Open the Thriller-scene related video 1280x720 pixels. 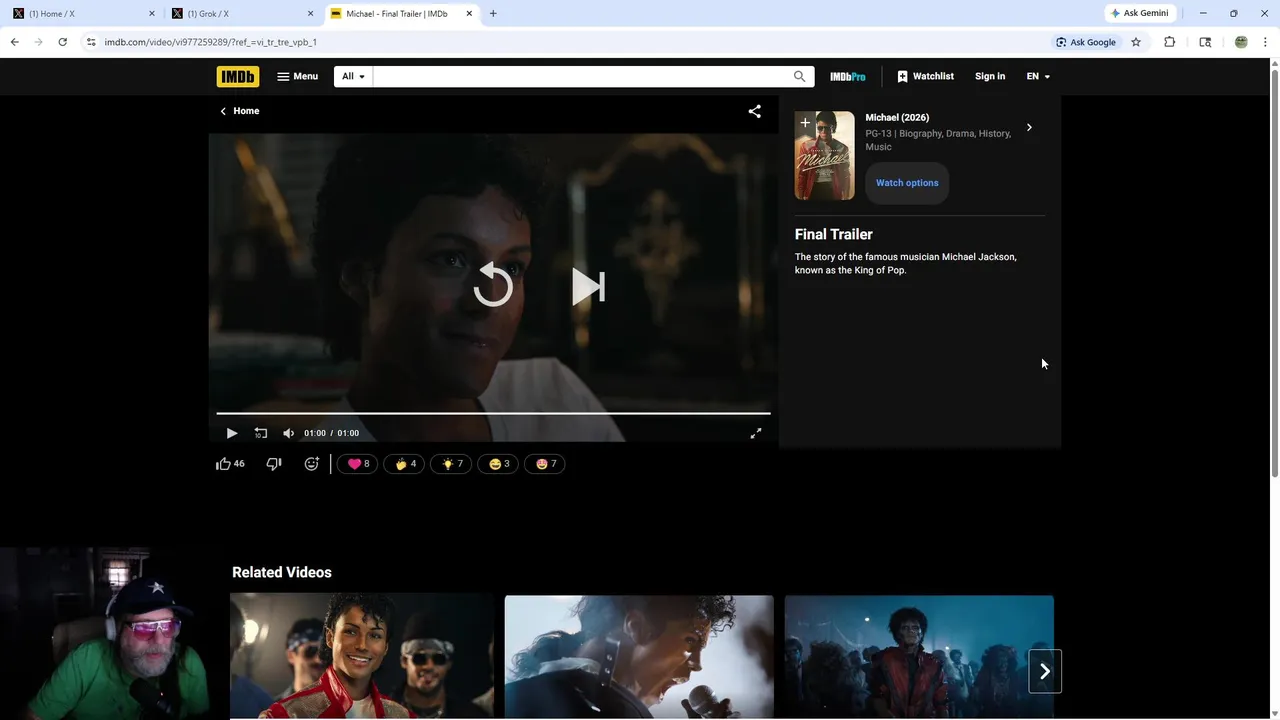(x=919, y=657)
